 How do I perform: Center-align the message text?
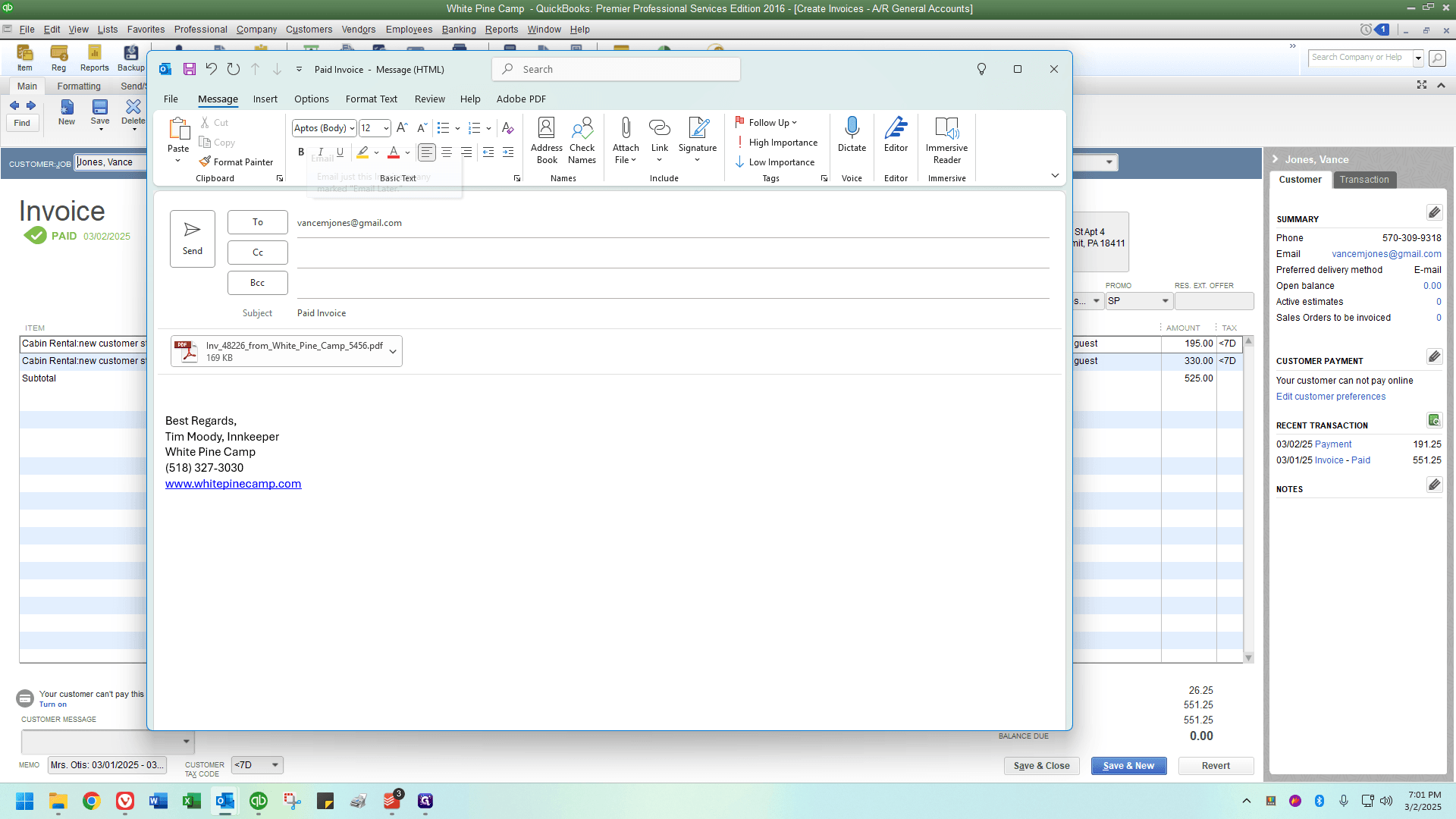click(447, 152)
